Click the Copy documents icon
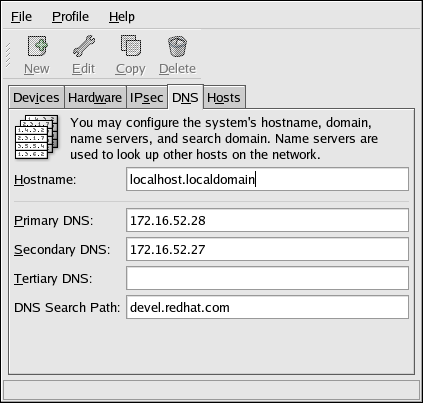This screenshot has width=423, height=403. coord(131,46)
